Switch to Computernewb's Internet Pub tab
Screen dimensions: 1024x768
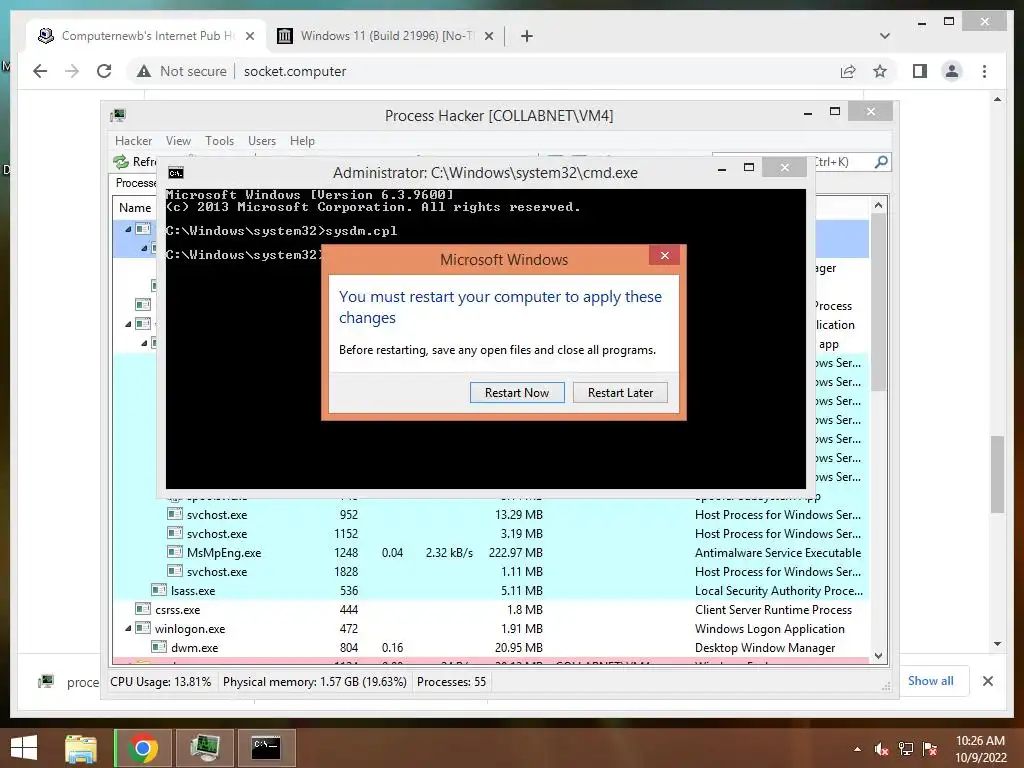(147, 36)
